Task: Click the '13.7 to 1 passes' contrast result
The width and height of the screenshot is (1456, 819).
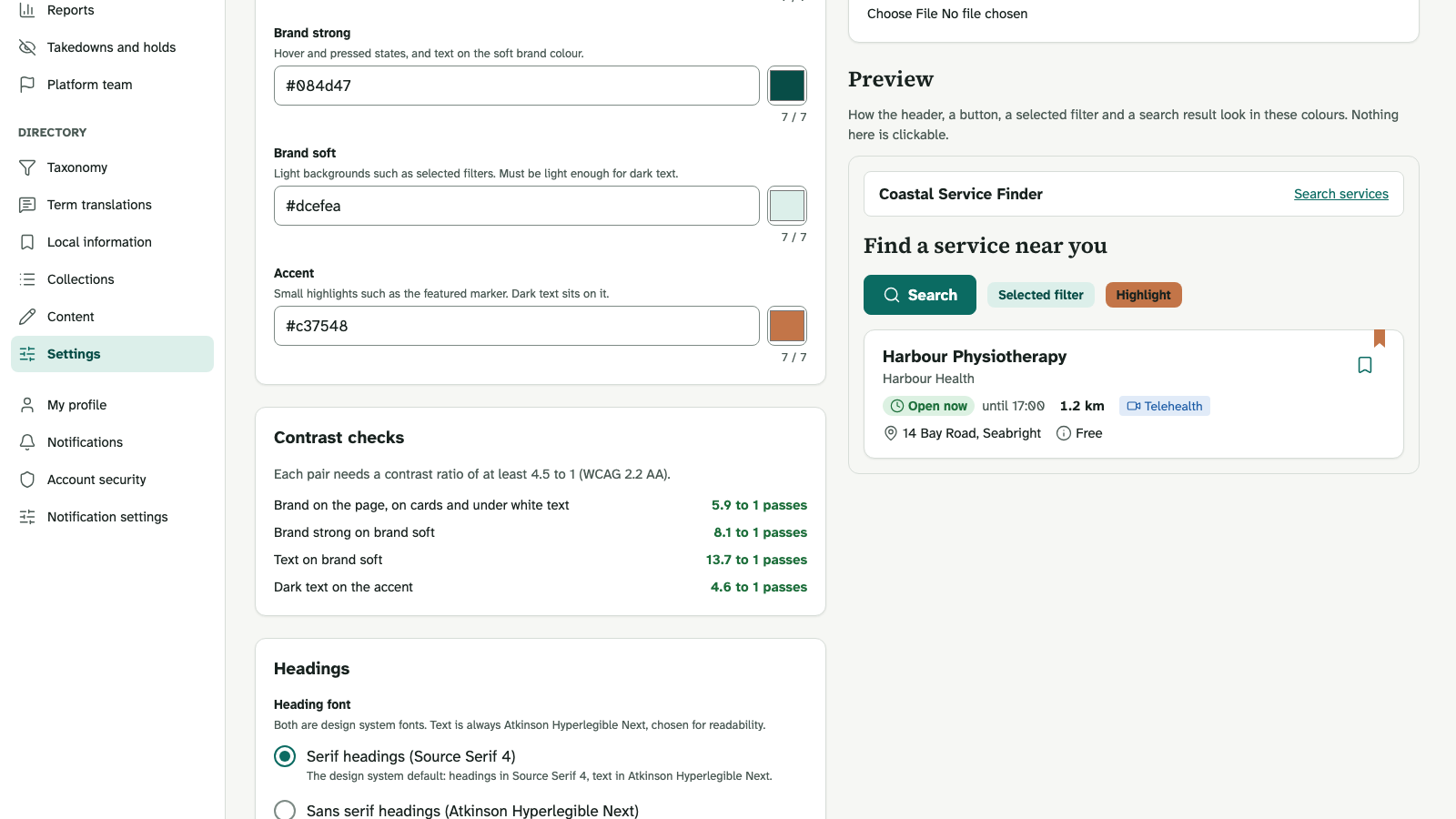Action: 756,560
